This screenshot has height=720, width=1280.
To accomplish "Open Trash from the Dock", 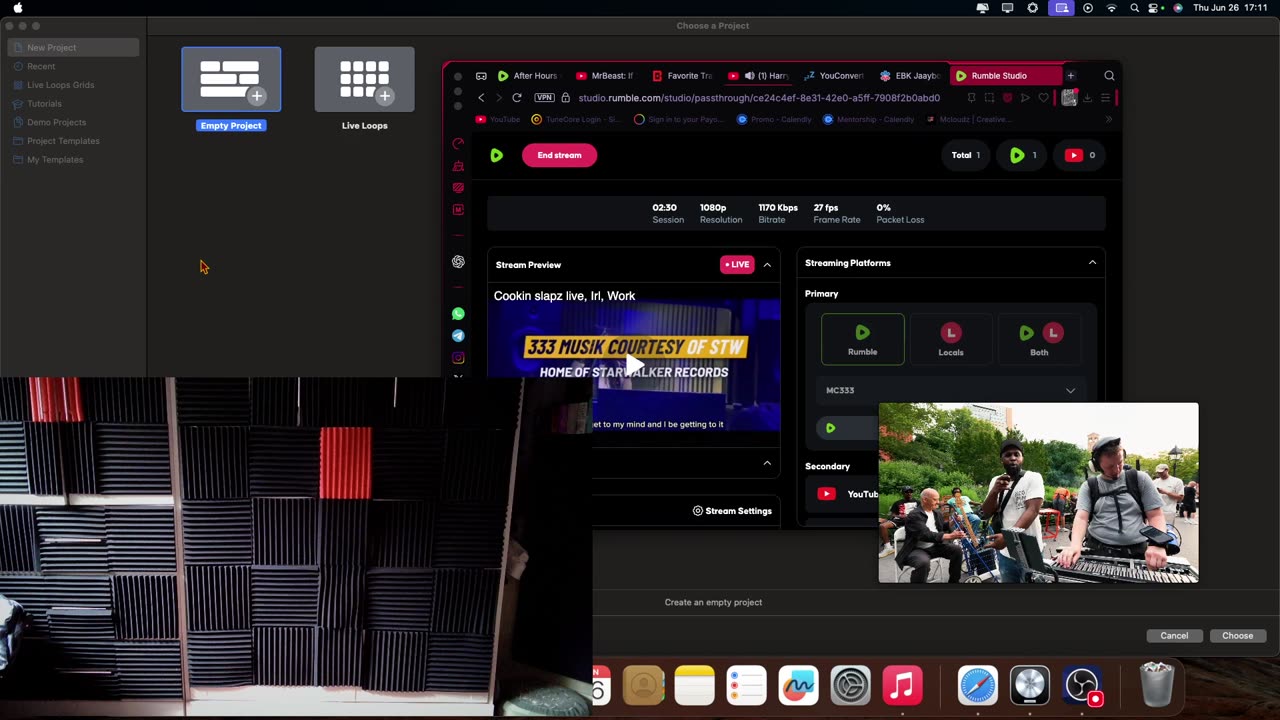I will point(1157,684).
